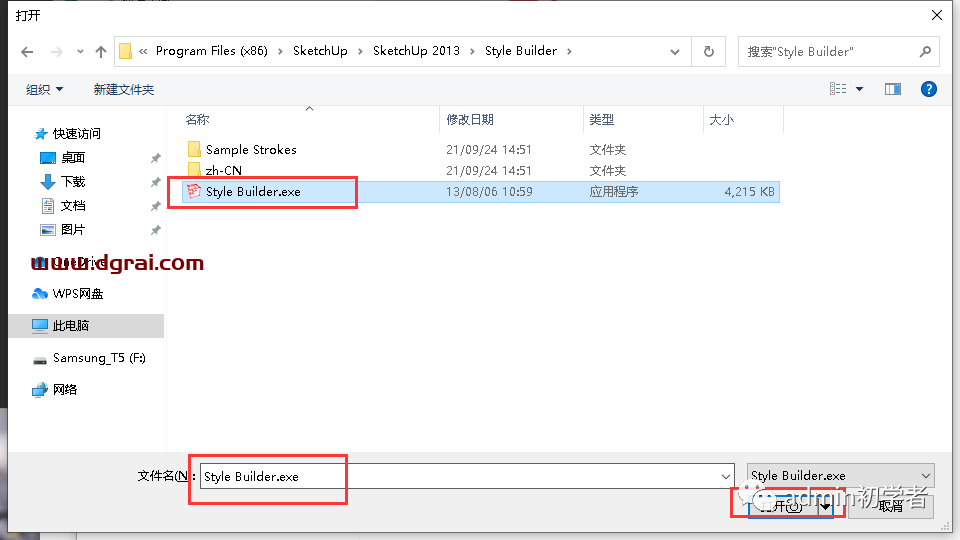Go back with the back arrow
The height and width of the screenshot is (540, 960).
click(x=27, y=52)
